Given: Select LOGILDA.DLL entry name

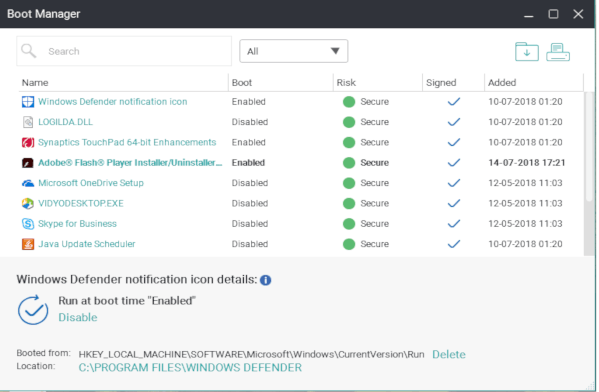Looking at the screenshot, I should (65, 122).
